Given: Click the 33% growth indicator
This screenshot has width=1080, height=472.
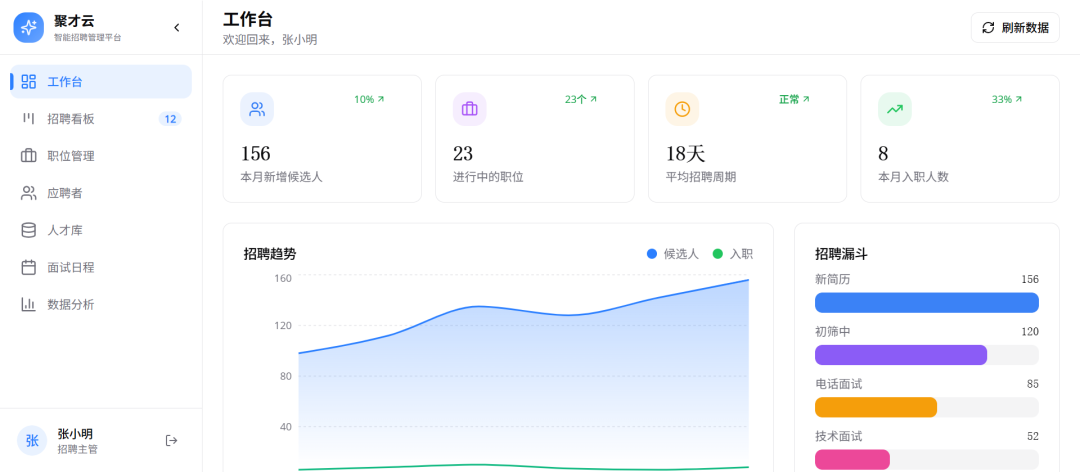Looking at the screenshot, I should 1007,99.
